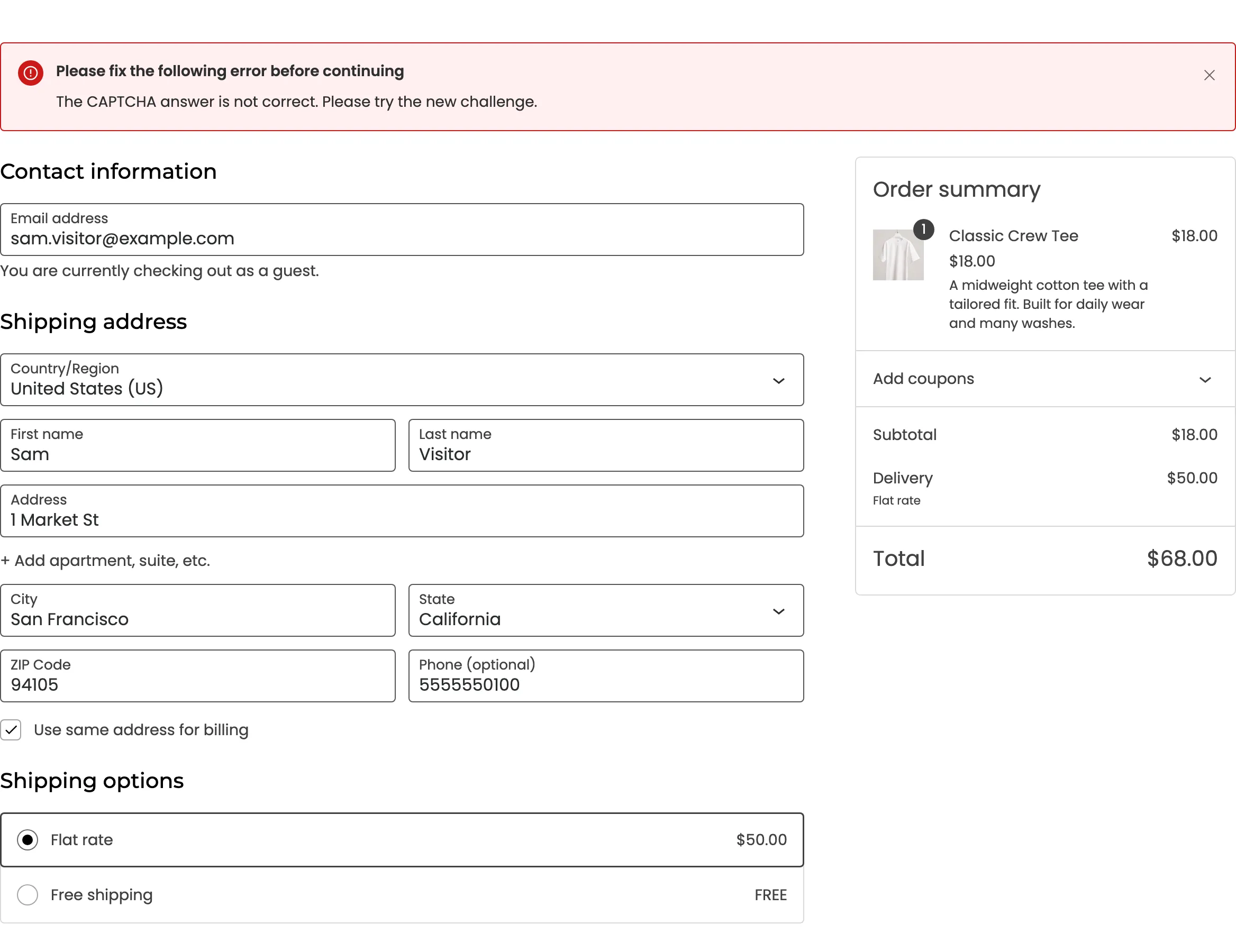
Task: Select the Flat rate shipping option
Action: click(x=402, y=839)
